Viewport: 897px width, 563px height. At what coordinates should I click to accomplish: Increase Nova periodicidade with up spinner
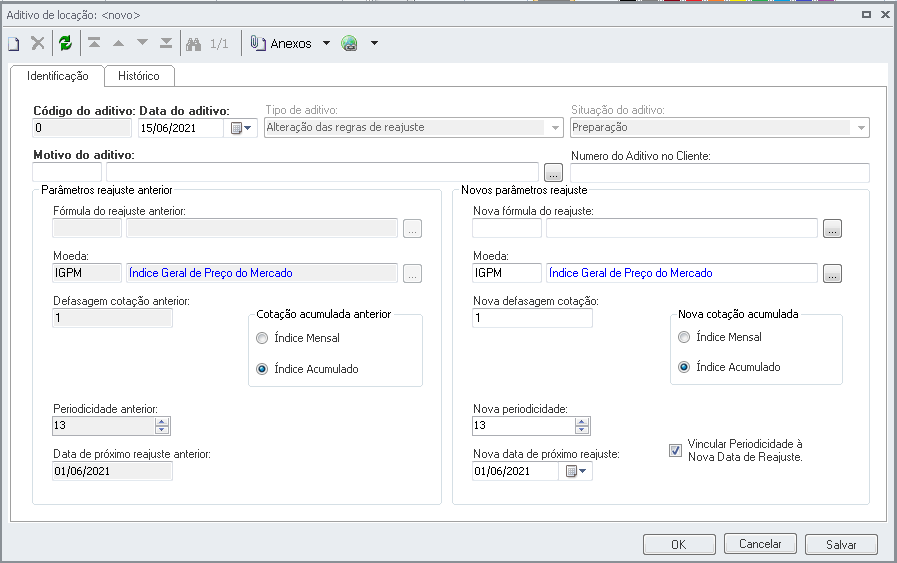pyautogui.click(x=582, y=422)
